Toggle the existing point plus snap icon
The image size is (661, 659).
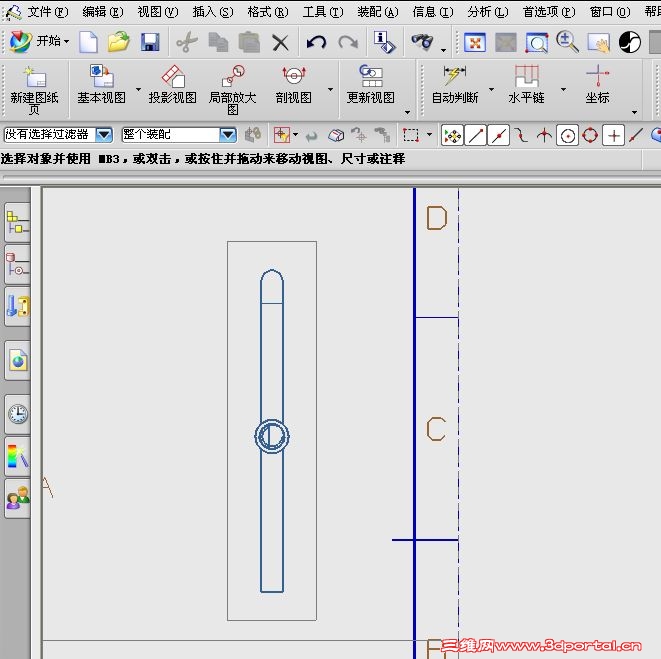coord(613,136)
